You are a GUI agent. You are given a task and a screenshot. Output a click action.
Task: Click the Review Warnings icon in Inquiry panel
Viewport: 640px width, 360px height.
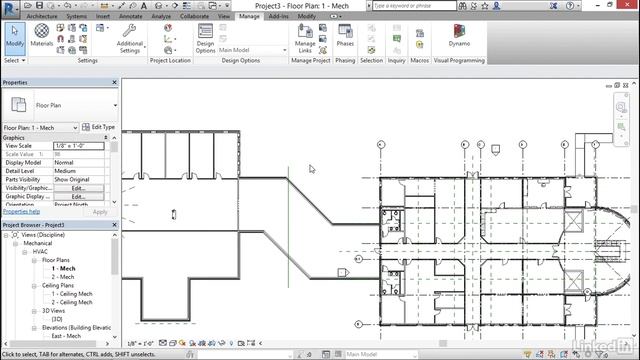click(x=397, y=39)
